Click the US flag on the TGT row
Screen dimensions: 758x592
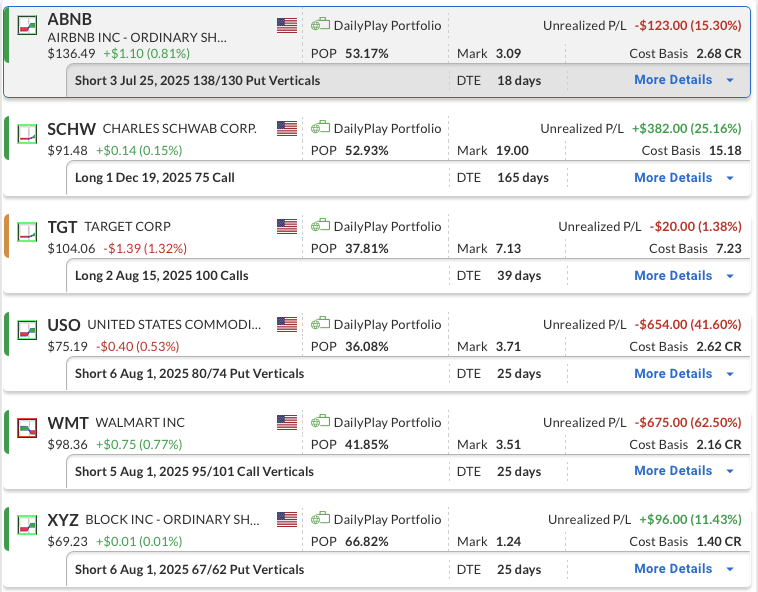click(287, 226)
